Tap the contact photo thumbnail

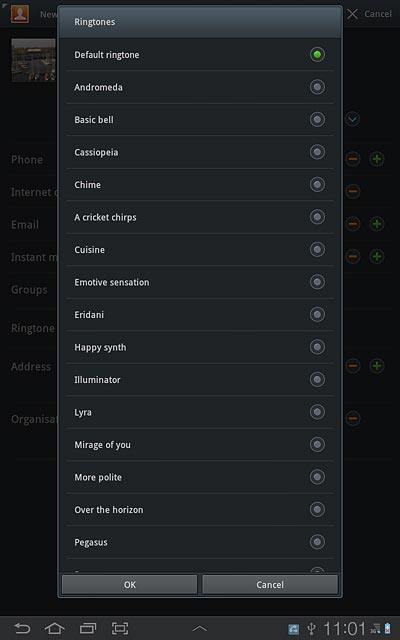pos(33,60)
